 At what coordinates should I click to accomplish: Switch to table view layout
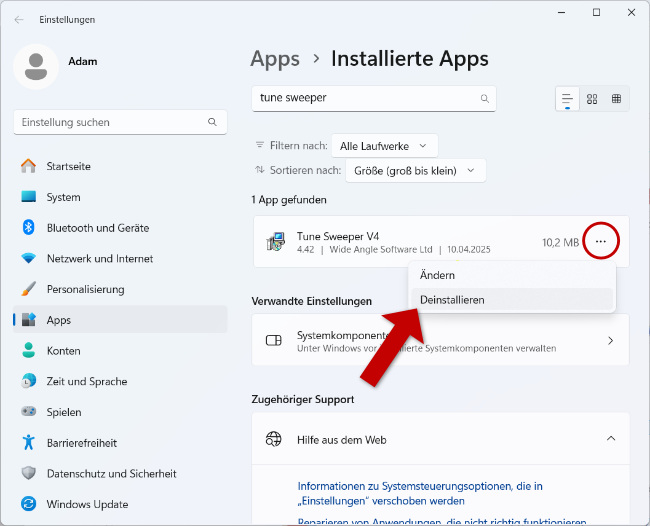click(x=616, y=99)
